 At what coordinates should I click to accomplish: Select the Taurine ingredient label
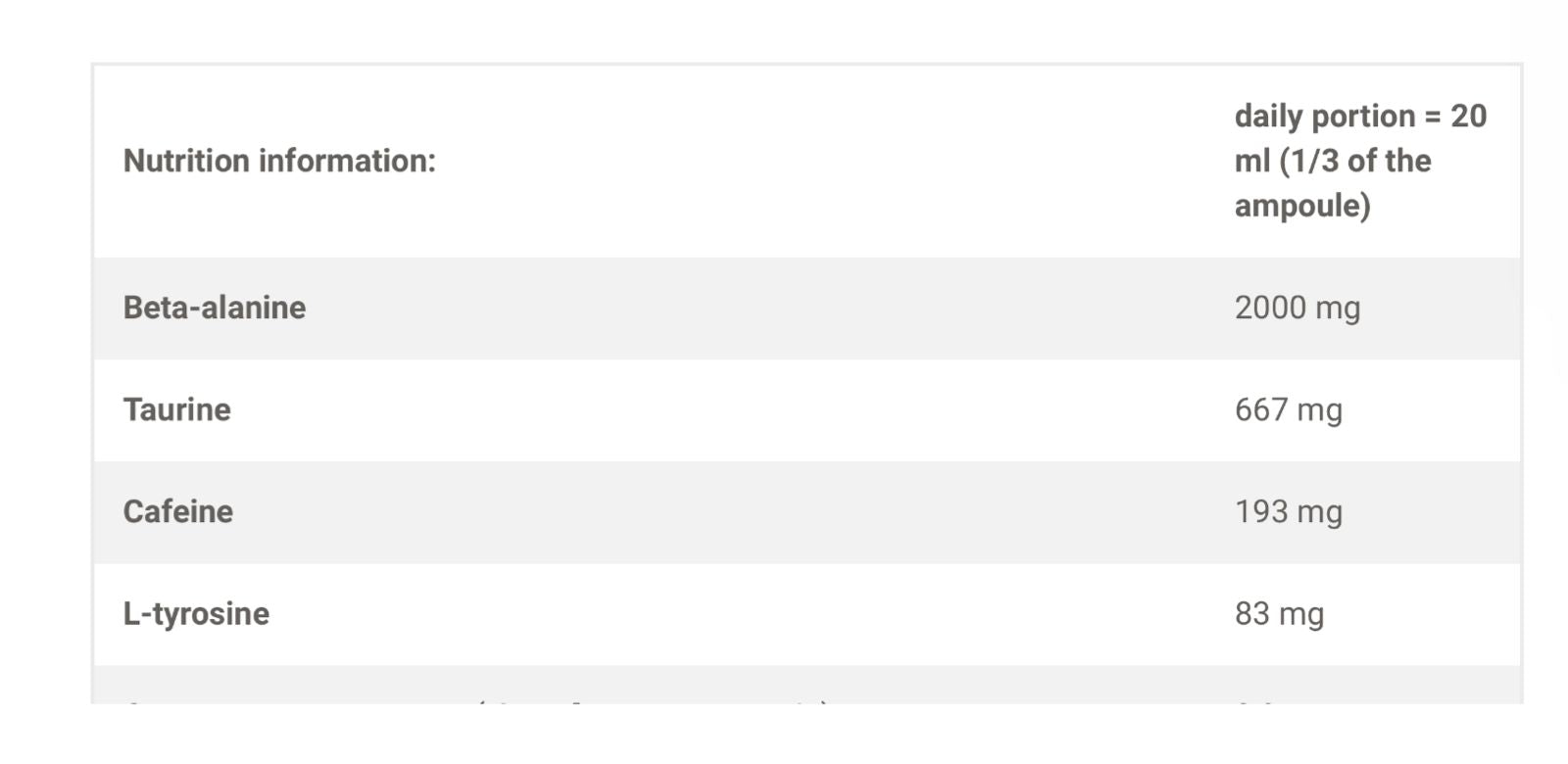click(x=177, y=409)
